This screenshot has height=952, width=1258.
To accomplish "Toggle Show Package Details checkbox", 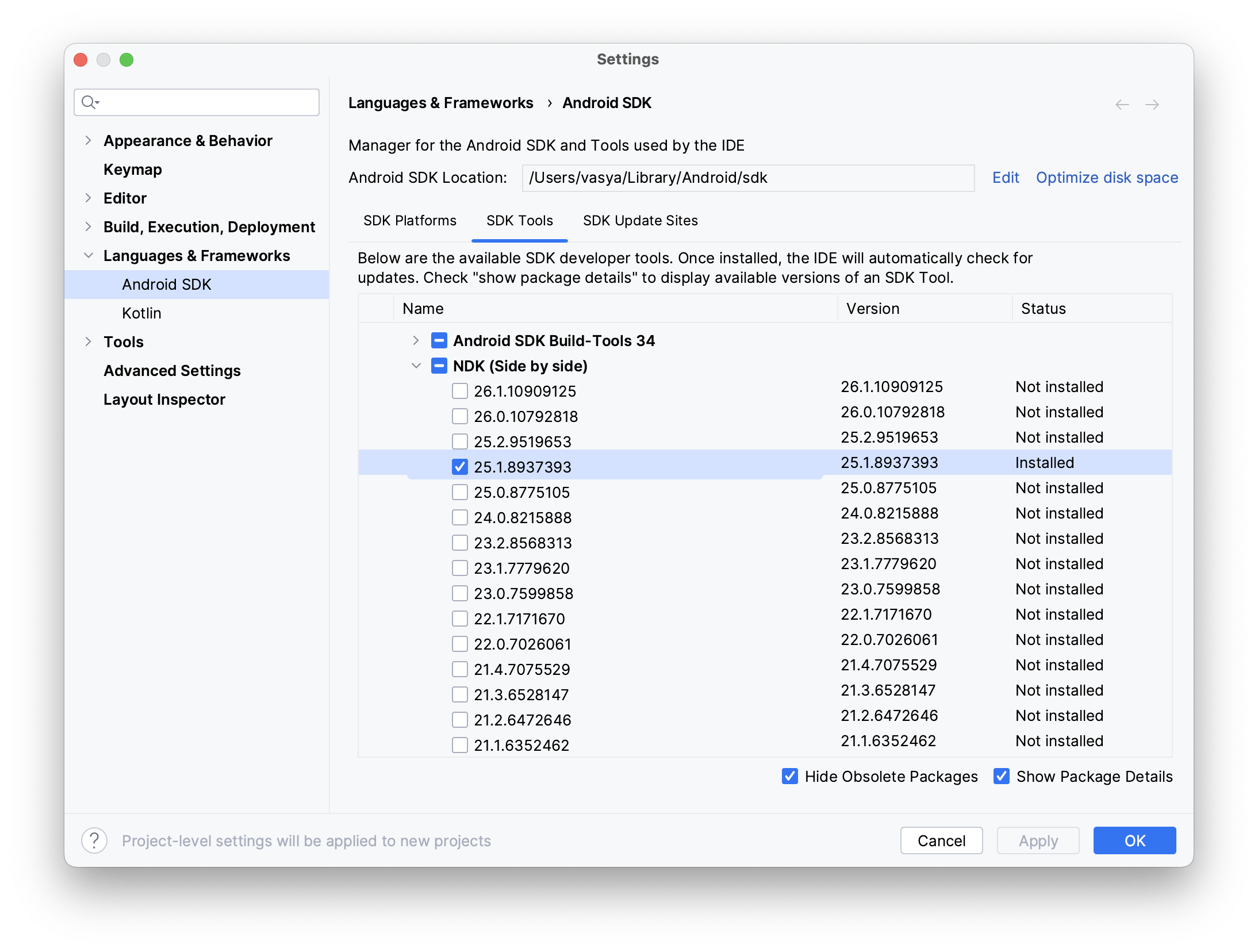I will 1001,776.
